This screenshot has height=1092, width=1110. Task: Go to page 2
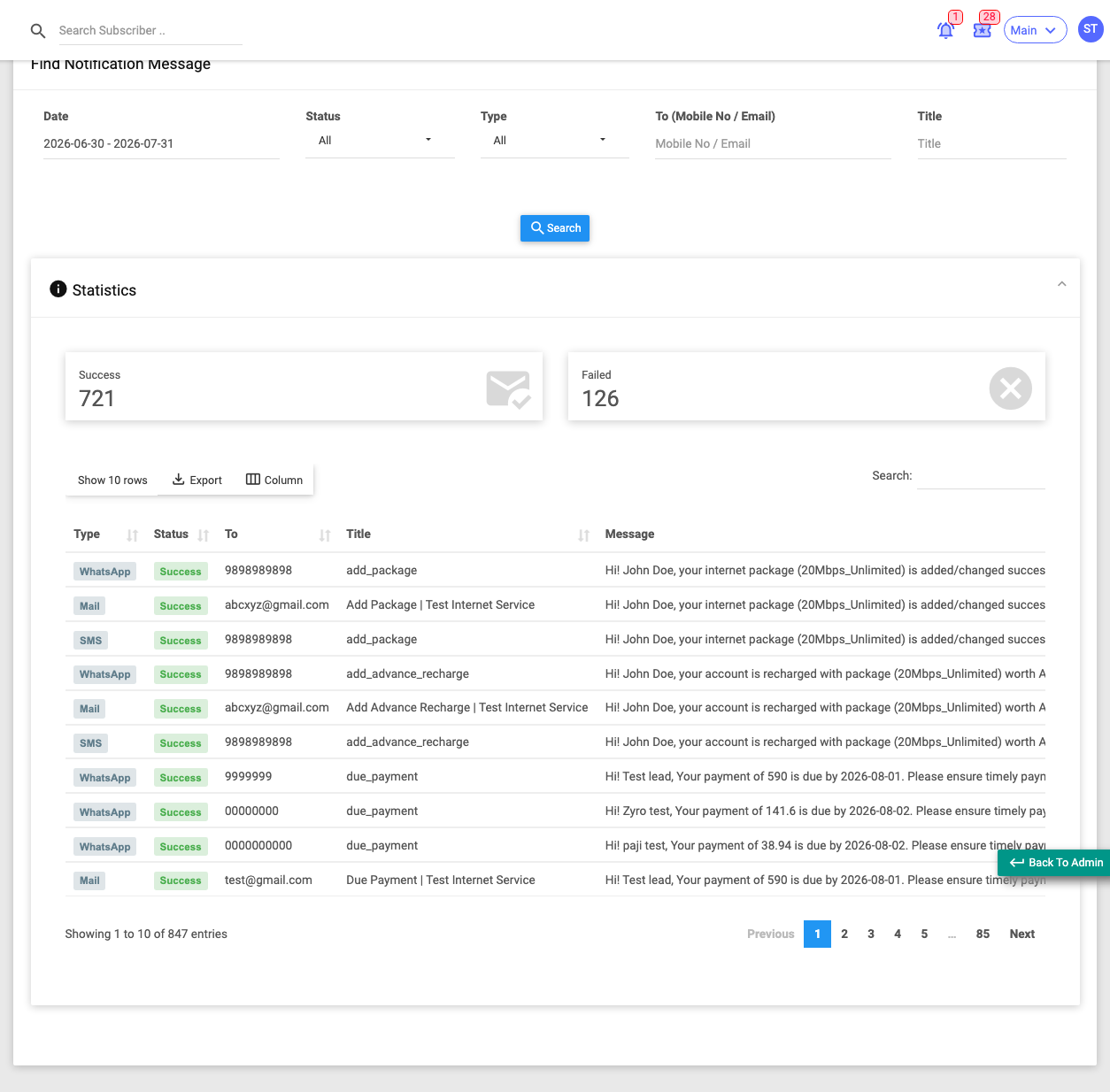(844, 934)
